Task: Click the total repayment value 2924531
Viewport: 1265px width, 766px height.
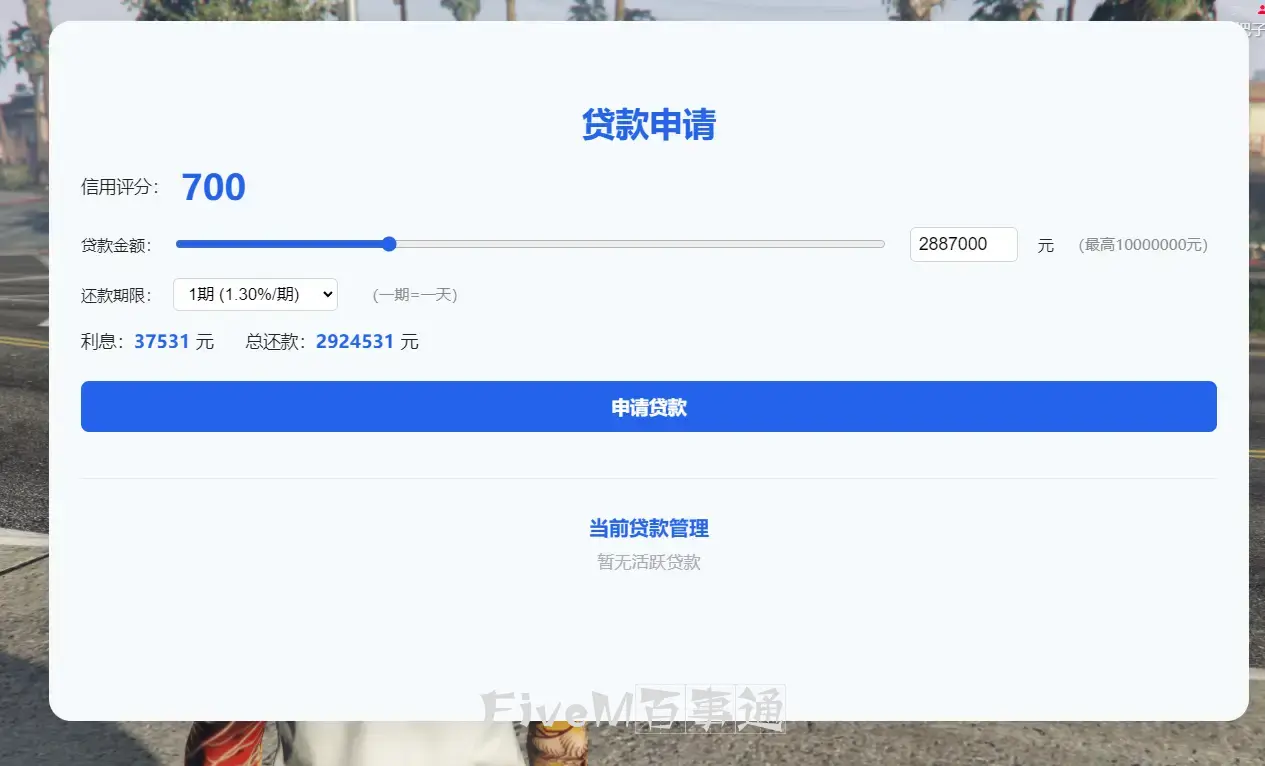Action: tap(356, 341)
